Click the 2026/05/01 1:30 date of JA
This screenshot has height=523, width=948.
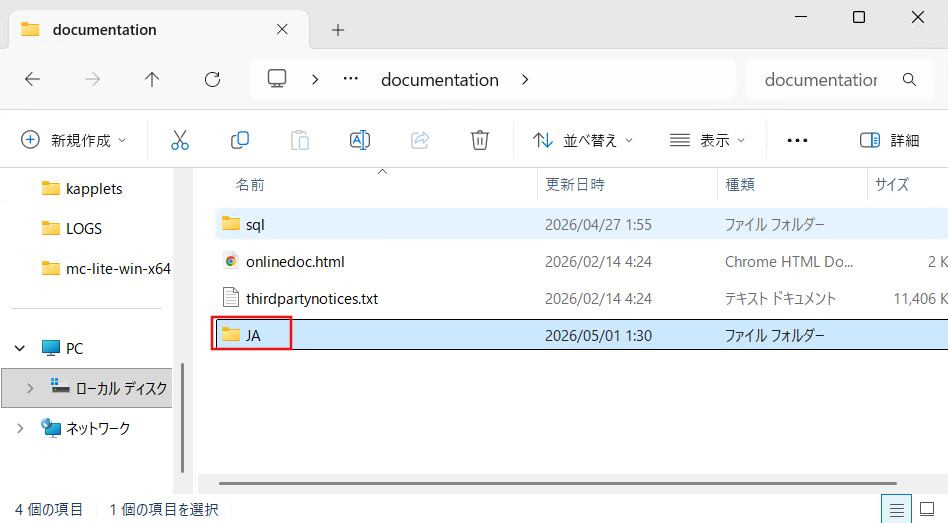click(x=598, y=336)
